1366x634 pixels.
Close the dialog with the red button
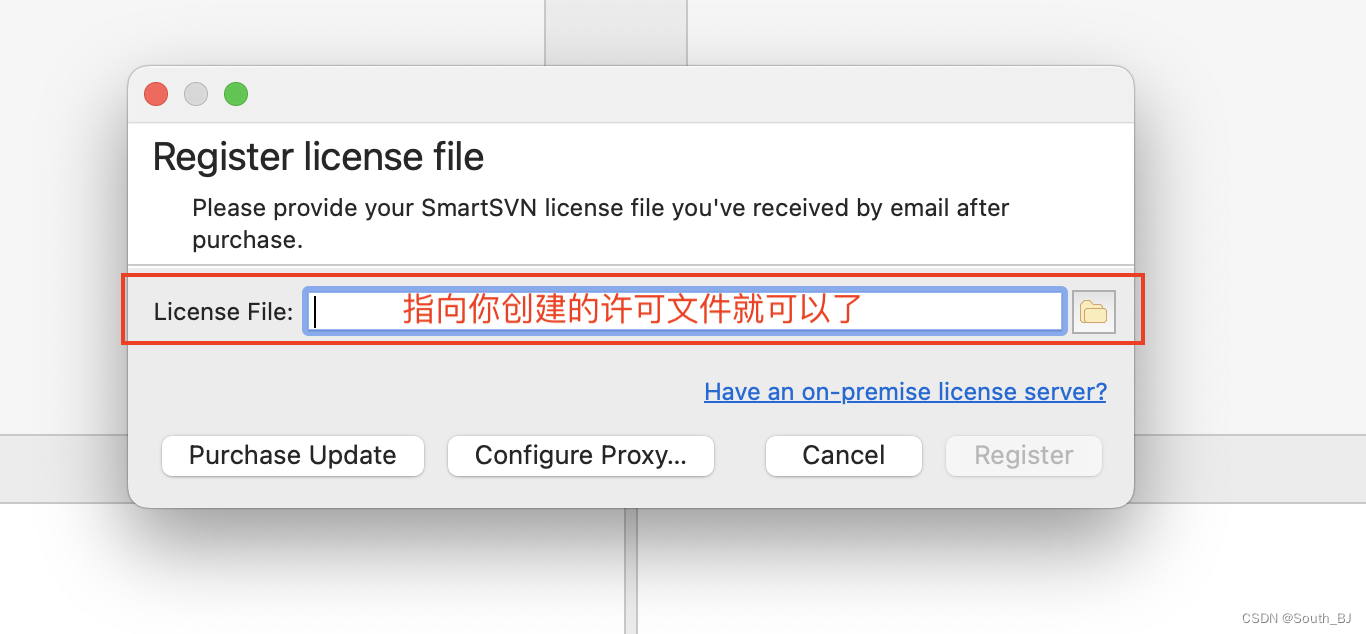156,94
